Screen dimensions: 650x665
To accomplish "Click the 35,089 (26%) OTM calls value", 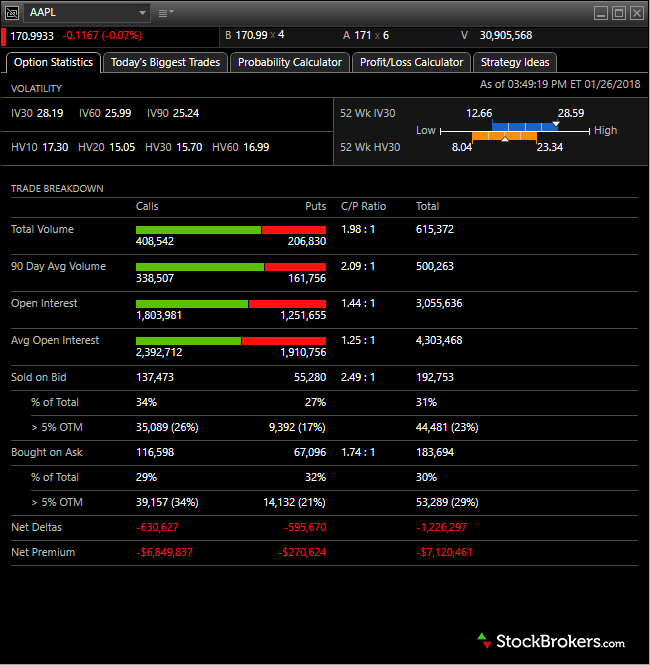I will (x=167, y=428).
